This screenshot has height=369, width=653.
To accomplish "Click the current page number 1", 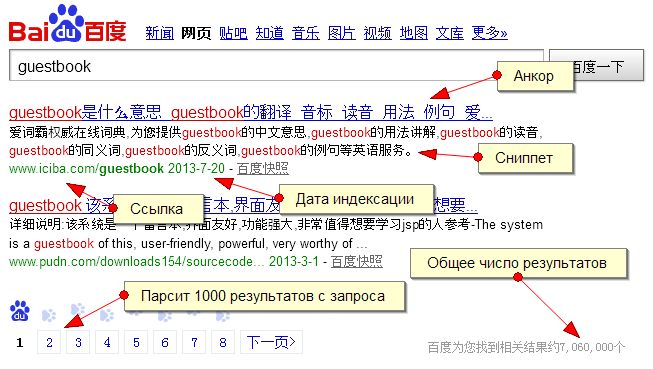I will pos(20,343).
